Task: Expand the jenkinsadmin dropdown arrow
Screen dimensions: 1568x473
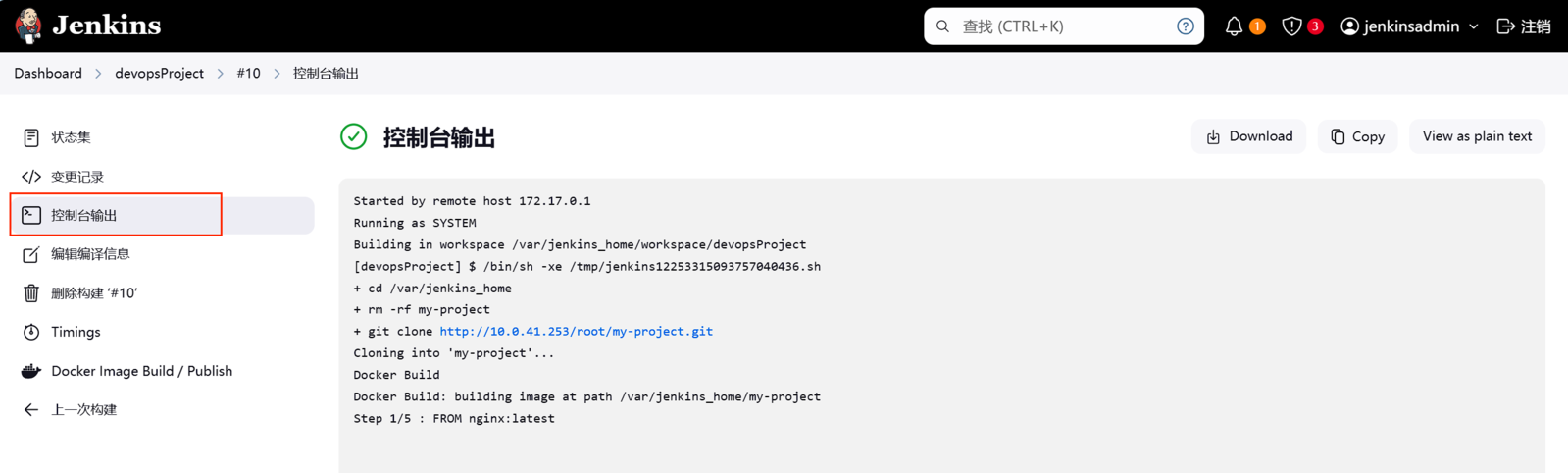Action: (1473, 27)
